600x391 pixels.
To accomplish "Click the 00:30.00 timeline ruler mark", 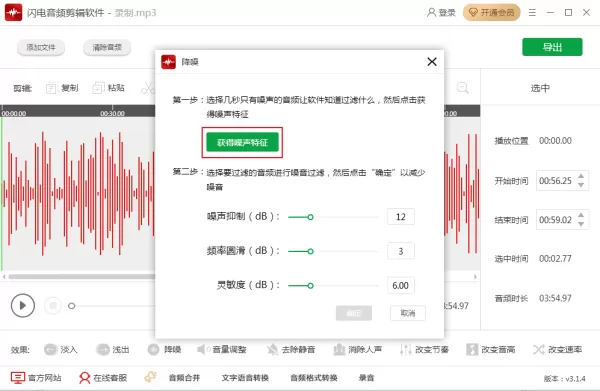I will [x=112, y=113].
